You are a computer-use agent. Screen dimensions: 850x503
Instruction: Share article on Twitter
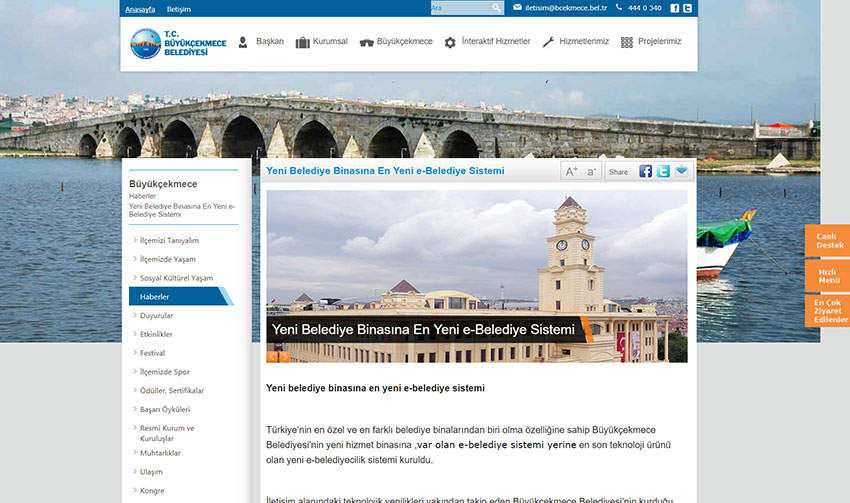click(x=663, y=171)
